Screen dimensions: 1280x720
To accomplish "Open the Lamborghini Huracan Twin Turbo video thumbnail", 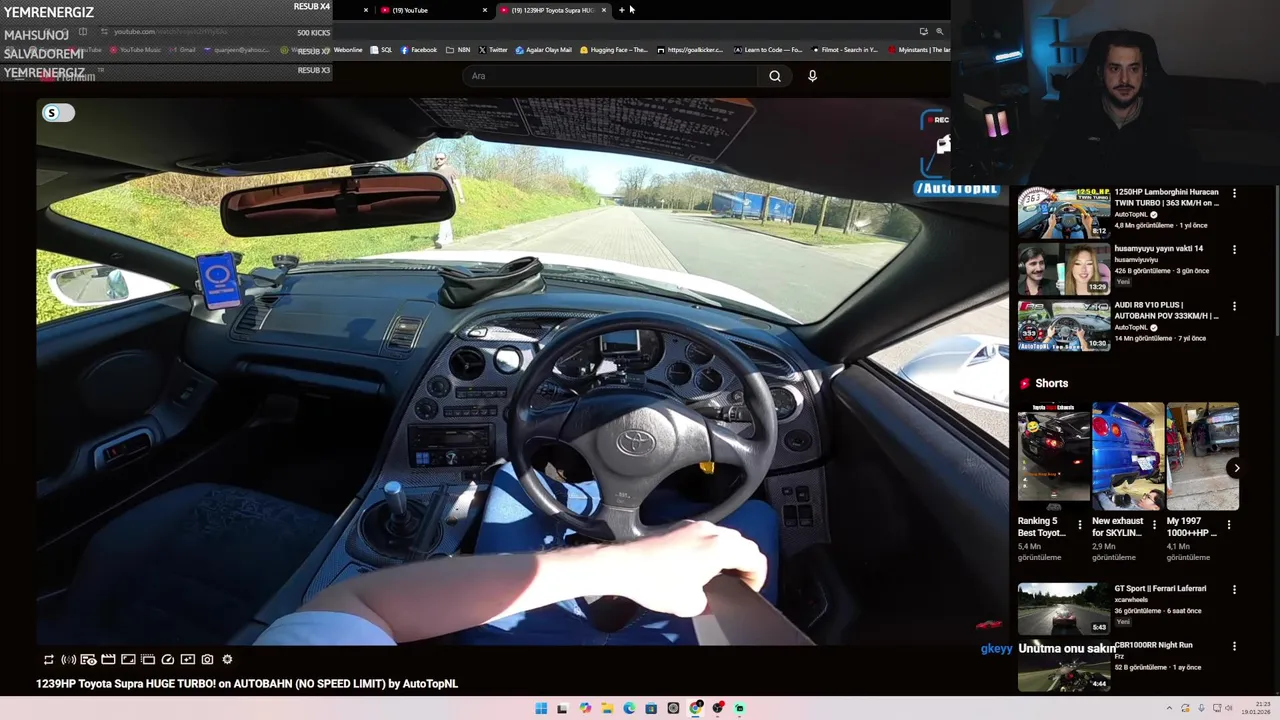I will (x=1064, y=212).
